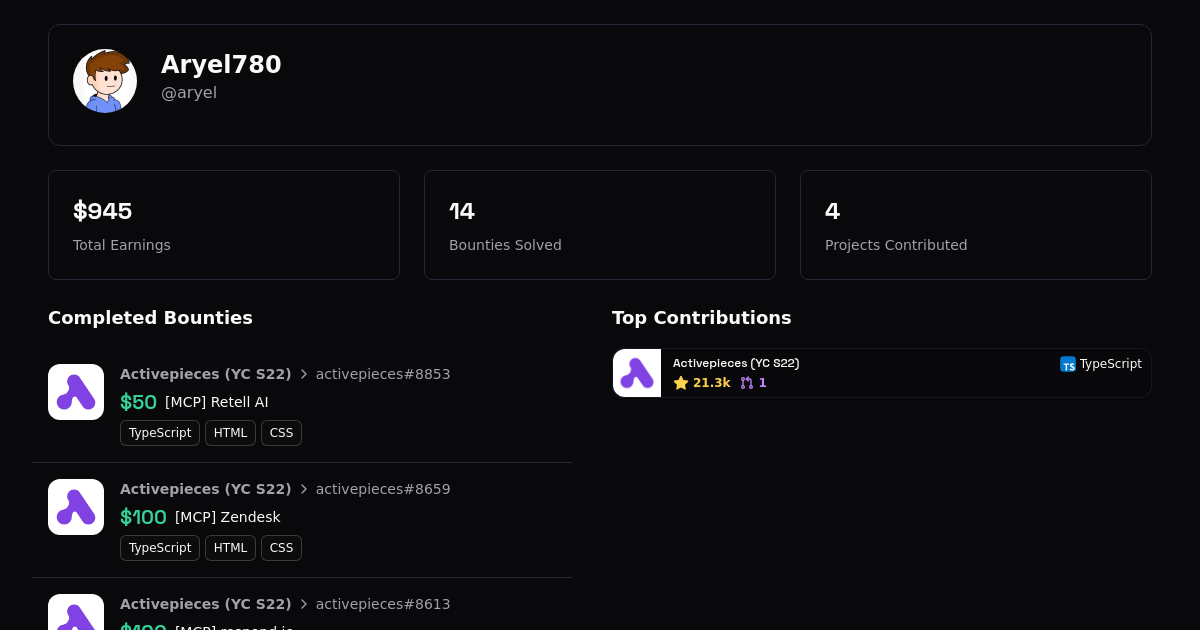The image size is (1200, 630).
Task: Select the CSS tag under Retell AI
Action: pyautogui.click(x=281, y=433)
